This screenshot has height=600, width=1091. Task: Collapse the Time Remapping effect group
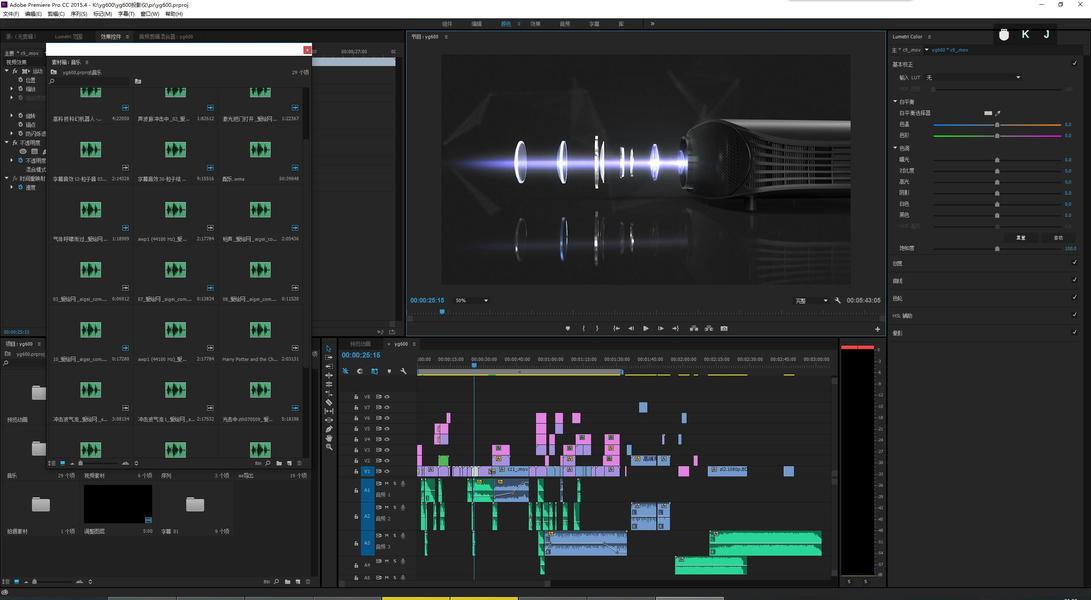(7, 178)
